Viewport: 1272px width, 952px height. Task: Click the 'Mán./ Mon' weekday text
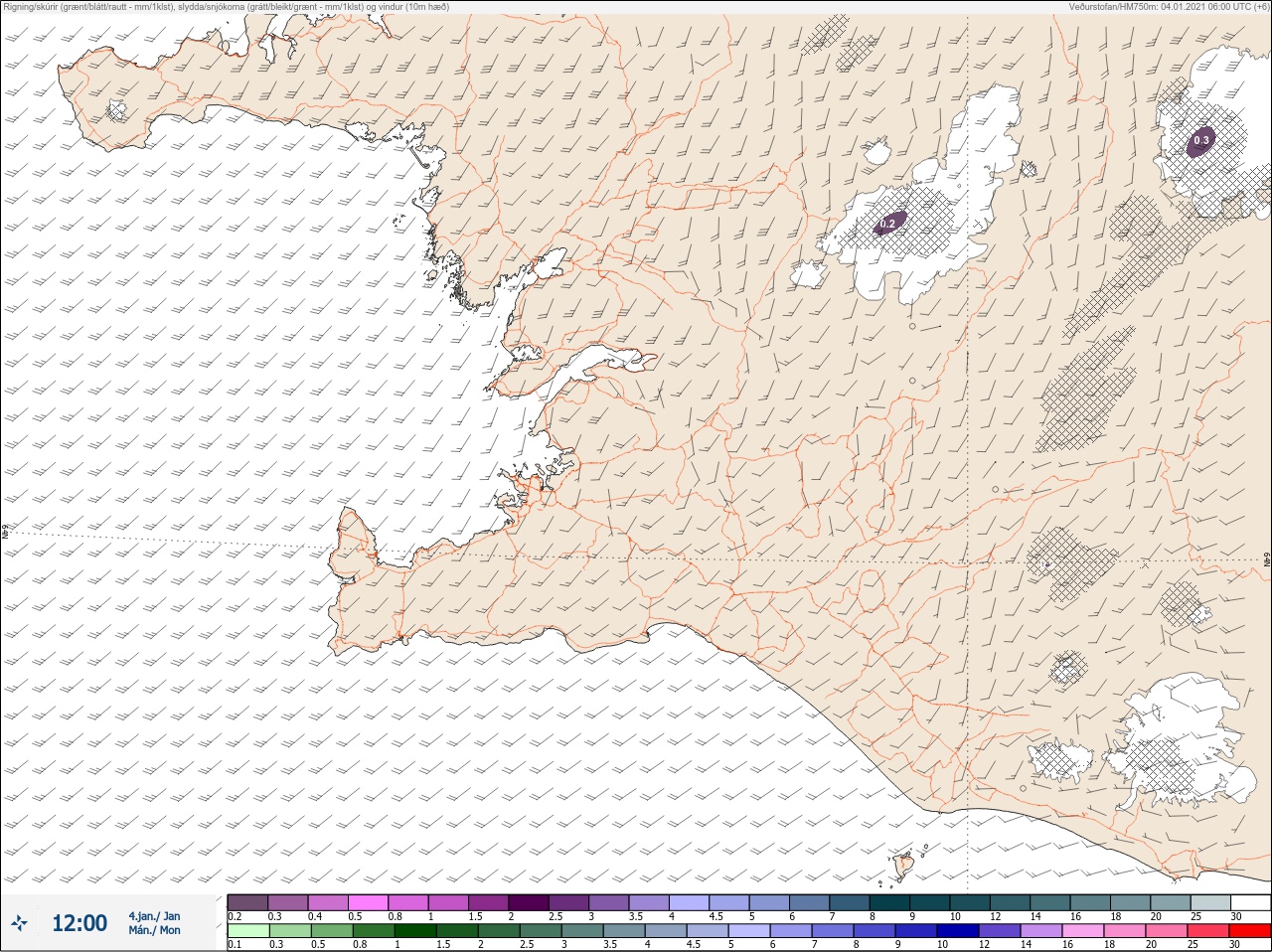(154, 930)
